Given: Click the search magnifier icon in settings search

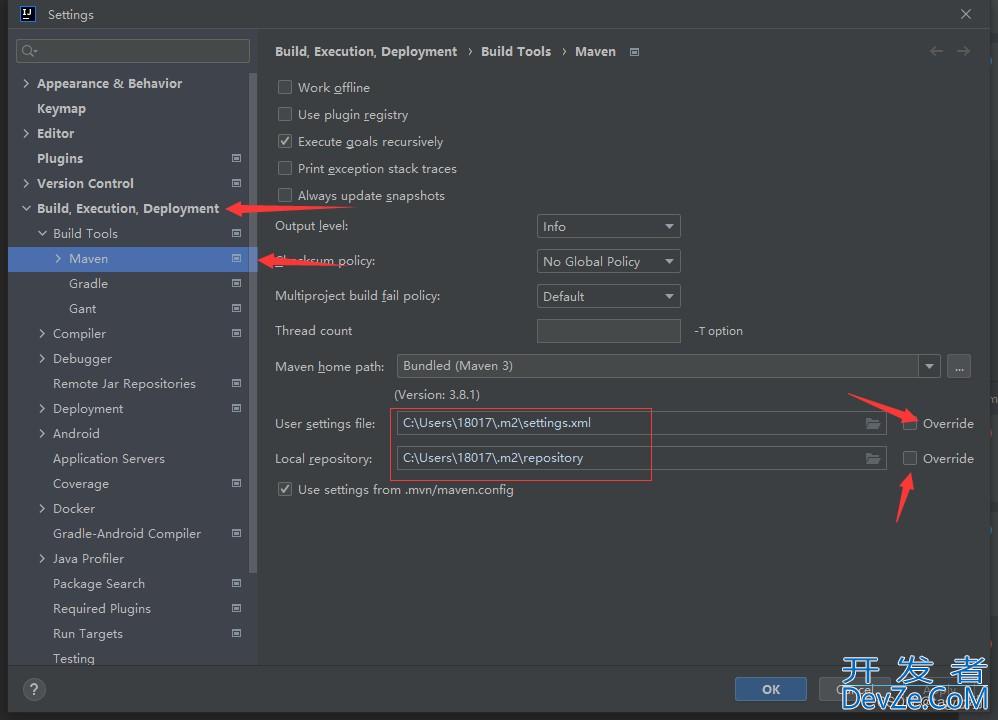Looking at the screenshot, I should 29,51.
